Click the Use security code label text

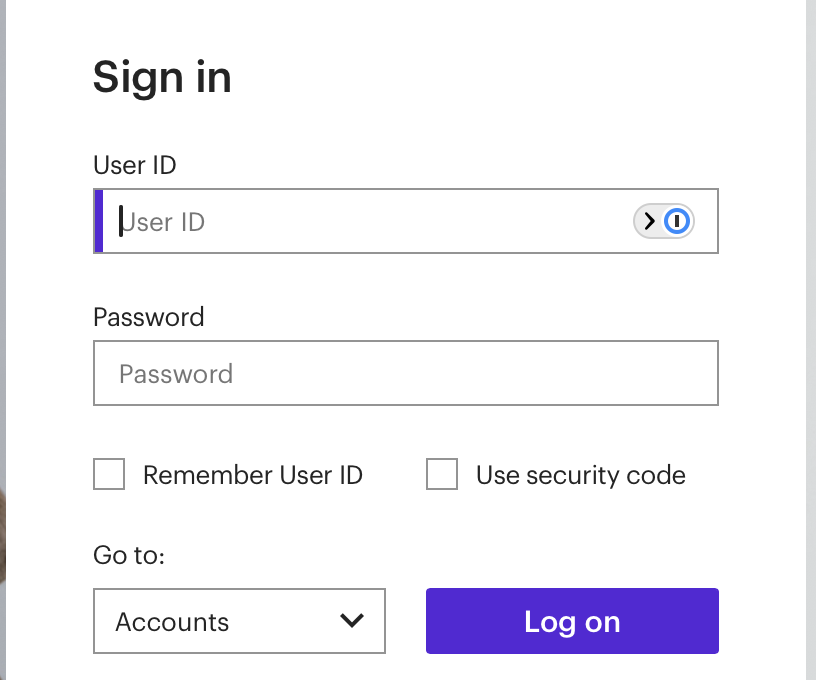click(x=581, y=475)
